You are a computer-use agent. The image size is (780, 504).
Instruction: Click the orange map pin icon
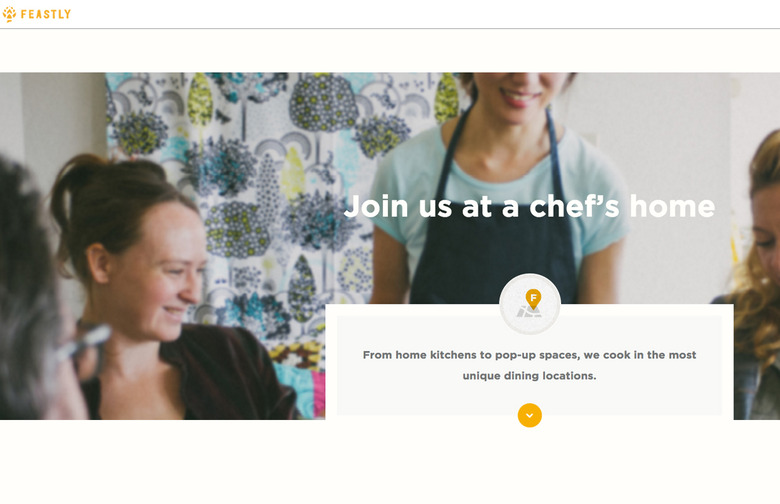533,298
